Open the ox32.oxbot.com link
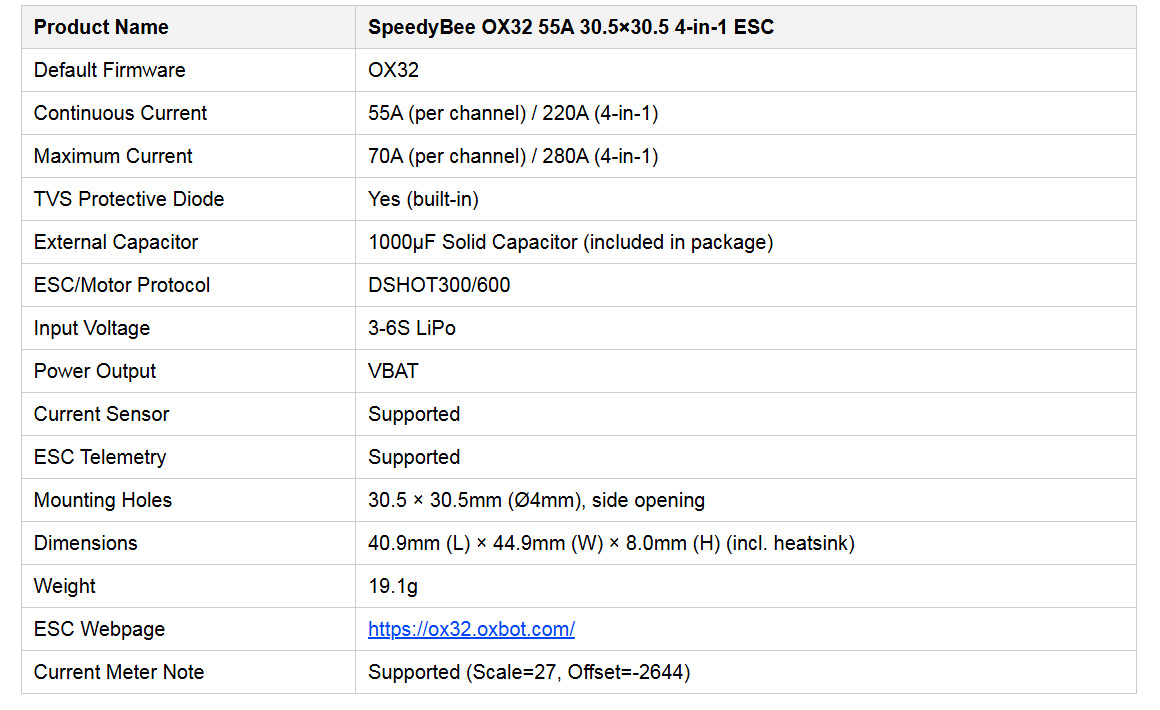The image size is (1160, 710). [x=471, y=629]
